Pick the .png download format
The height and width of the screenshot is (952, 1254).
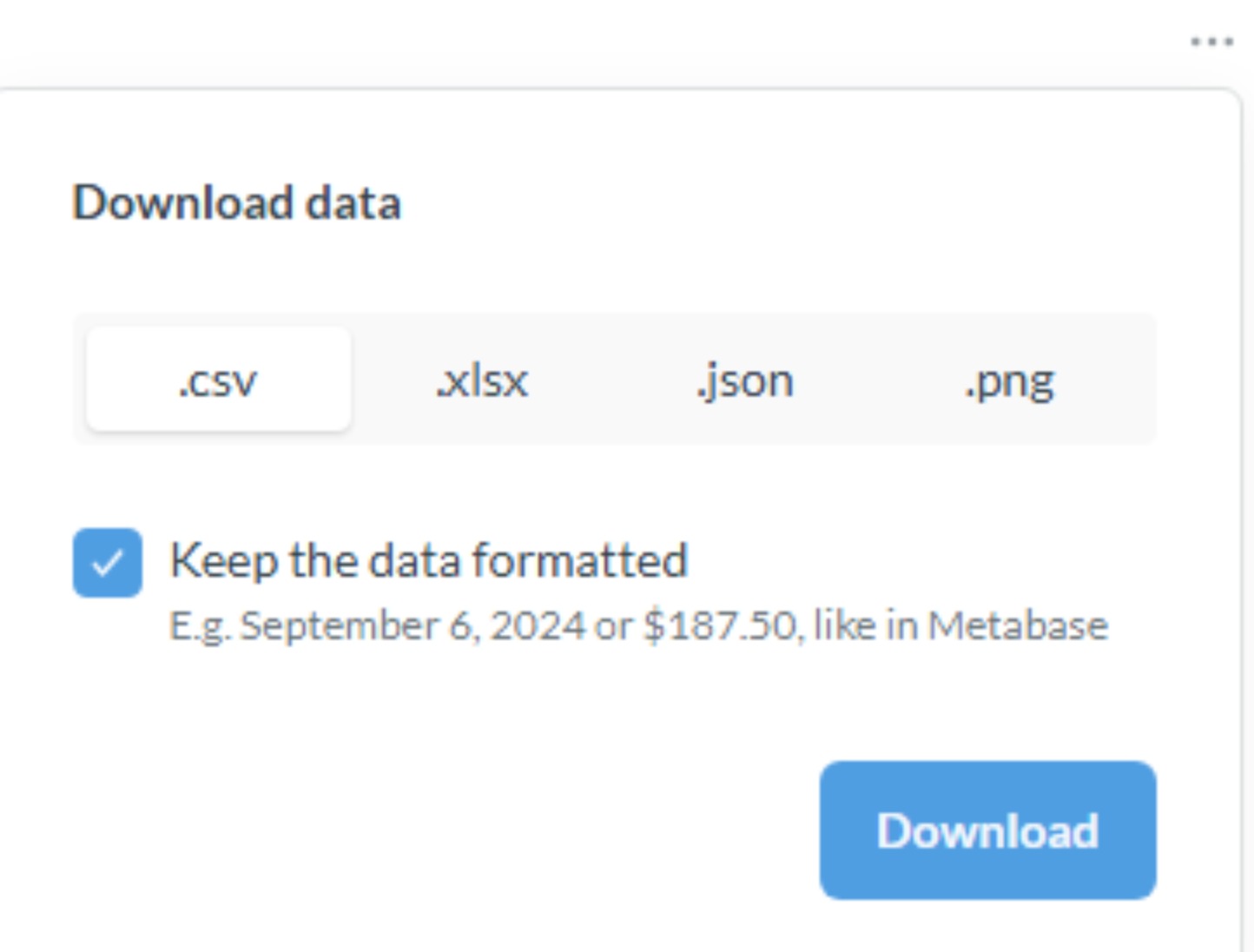[x=1009, y=380]
